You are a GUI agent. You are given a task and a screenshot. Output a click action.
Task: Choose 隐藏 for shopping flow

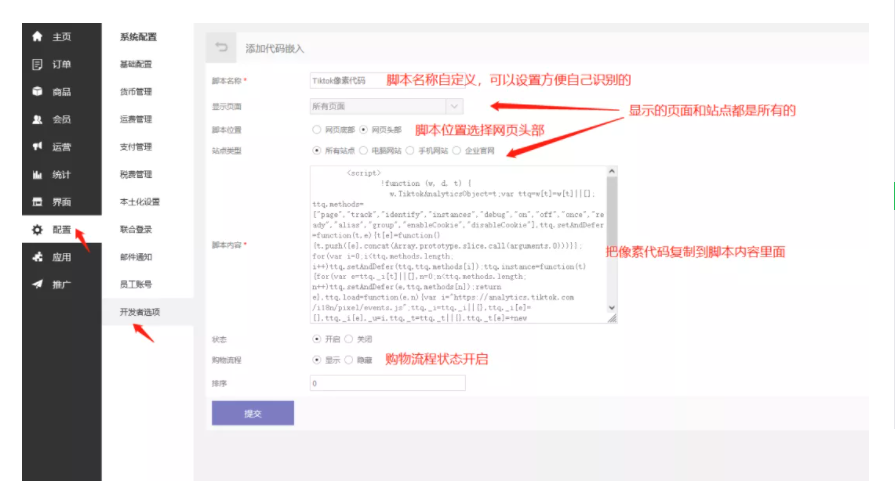coord(349,360)
